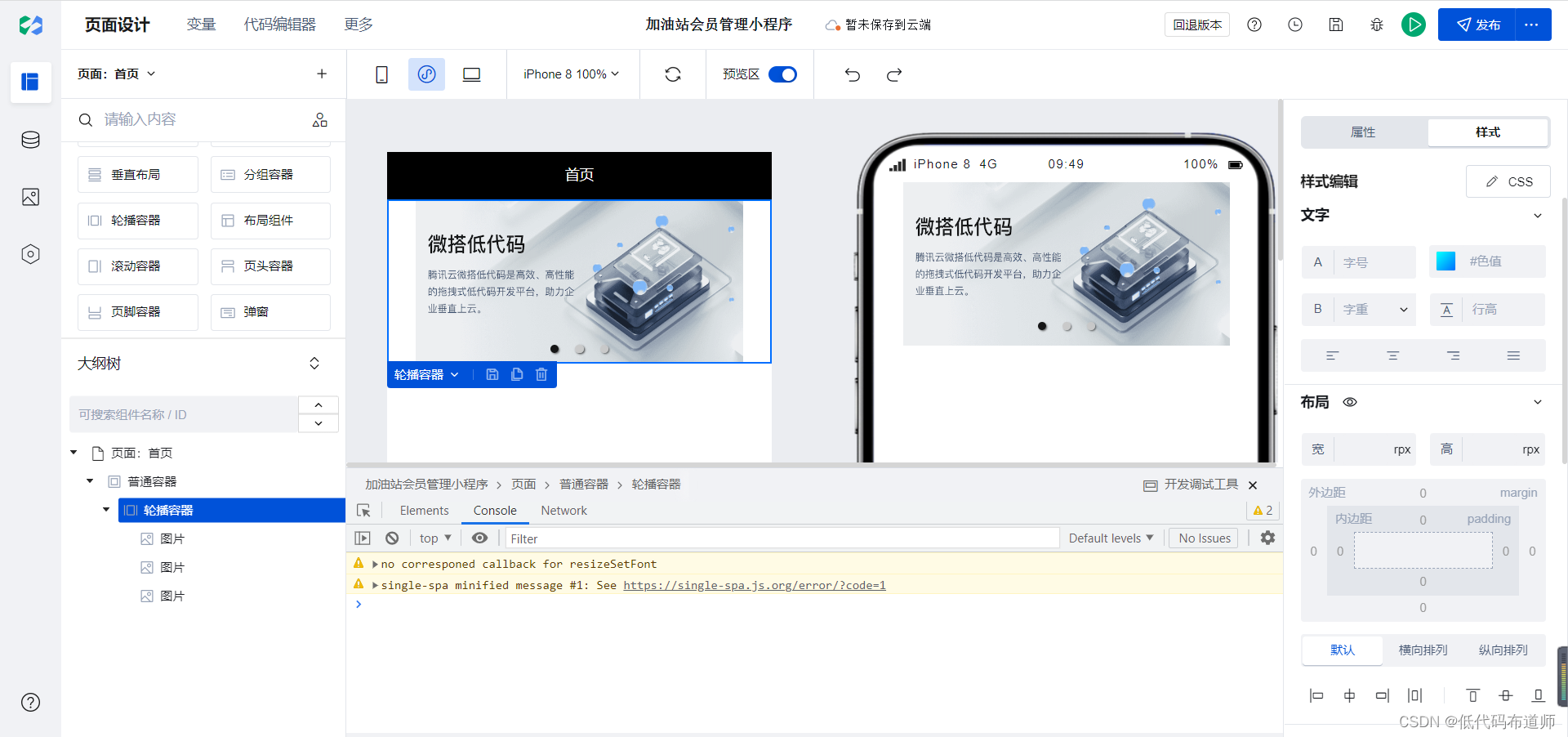Screen dimensions: 1568x737
Task: Open the Default levels console dropdown
Action: click(1111, 538)
